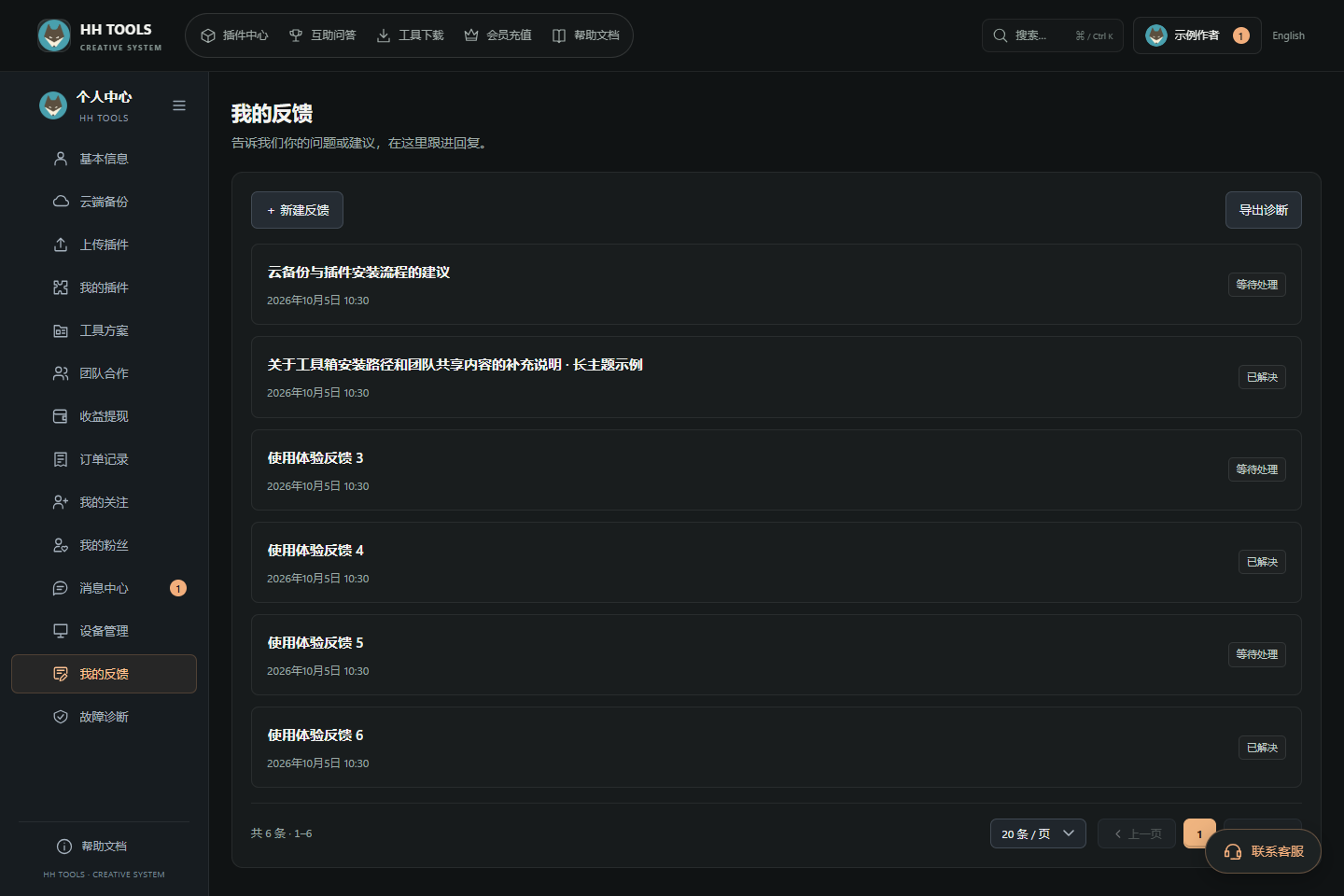1344x896 pixels.
Task: Click the 上一页 pagination button
Action: [1137, 833]
